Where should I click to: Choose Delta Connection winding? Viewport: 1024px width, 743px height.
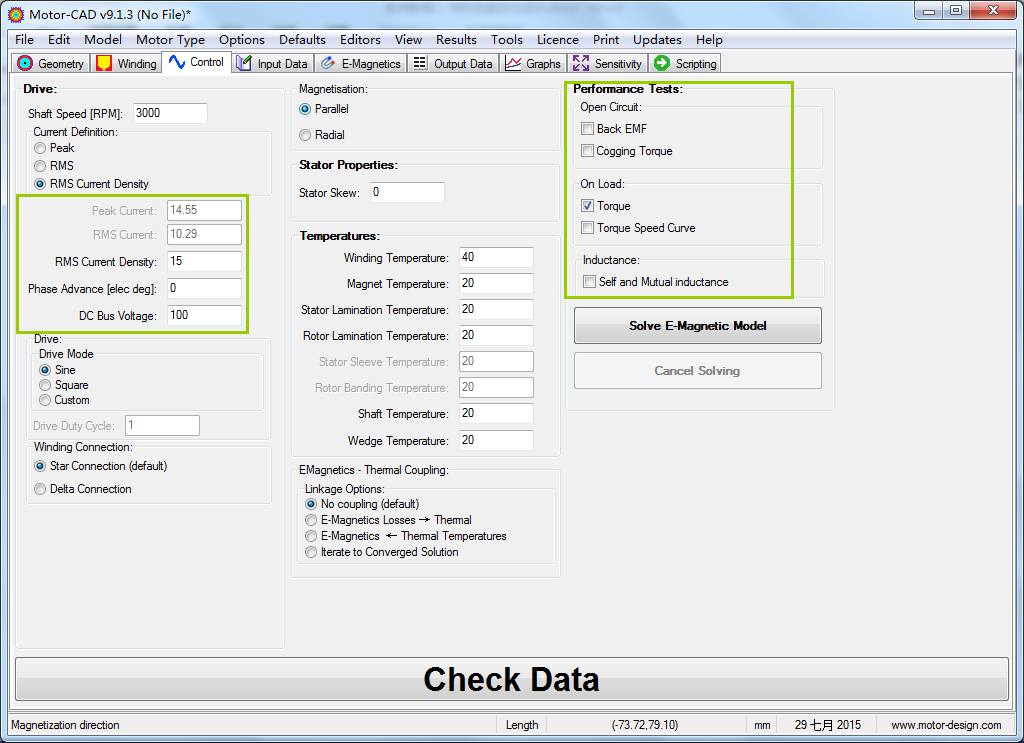tap(40, 489)
